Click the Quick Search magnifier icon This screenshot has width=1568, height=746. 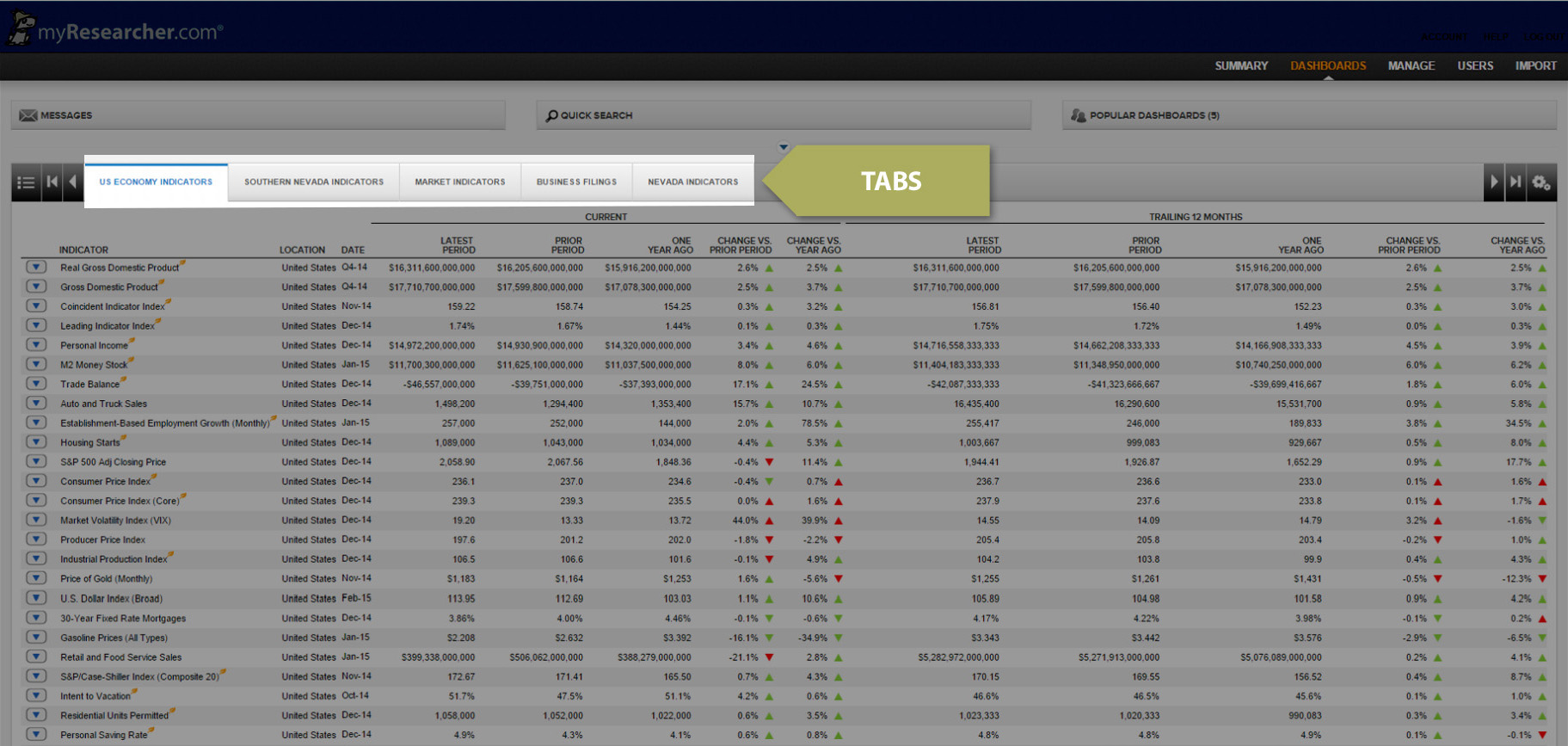[552, 115]
